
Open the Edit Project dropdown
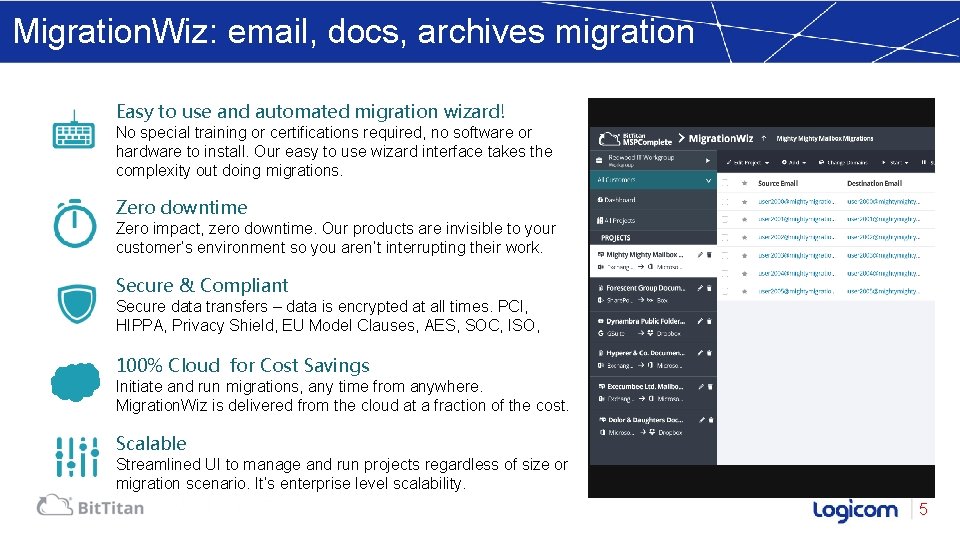pyautogui.click(x=748, y=163)
